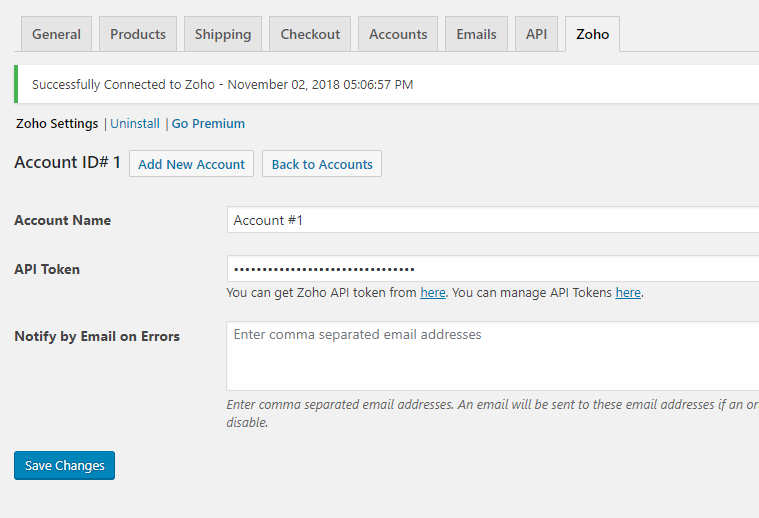Click Back to Accounts button
Screen dimensions: 759x518
coord(322,164)
